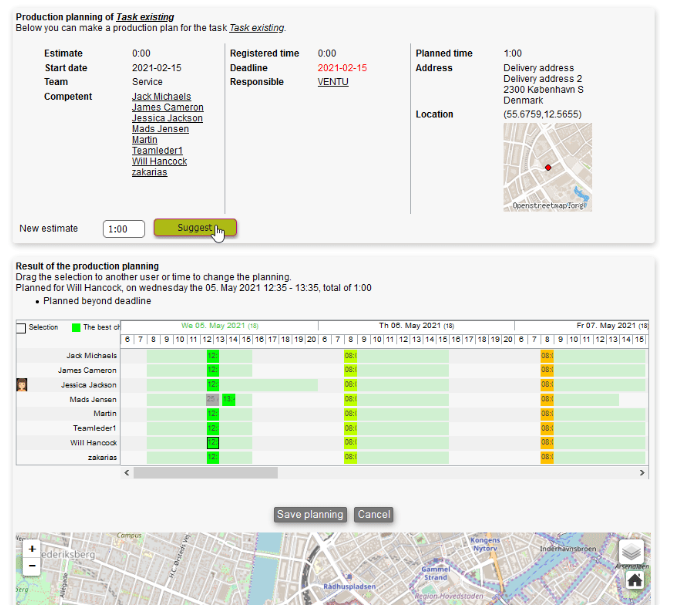Click the home icon on the map
673x609 pixels.
(x=634, y=579)
